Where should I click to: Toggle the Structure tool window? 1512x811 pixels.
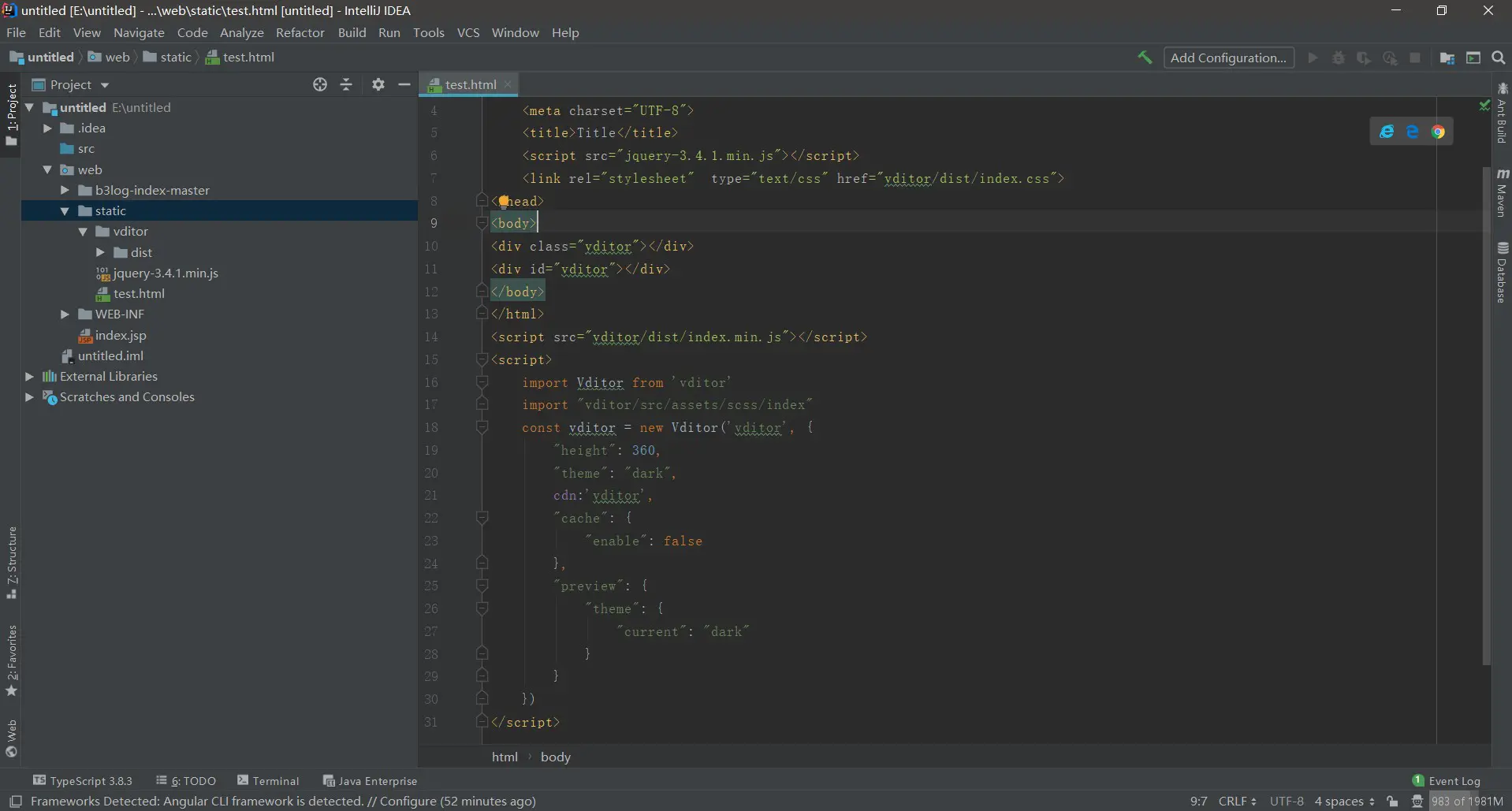pos(12,561)
